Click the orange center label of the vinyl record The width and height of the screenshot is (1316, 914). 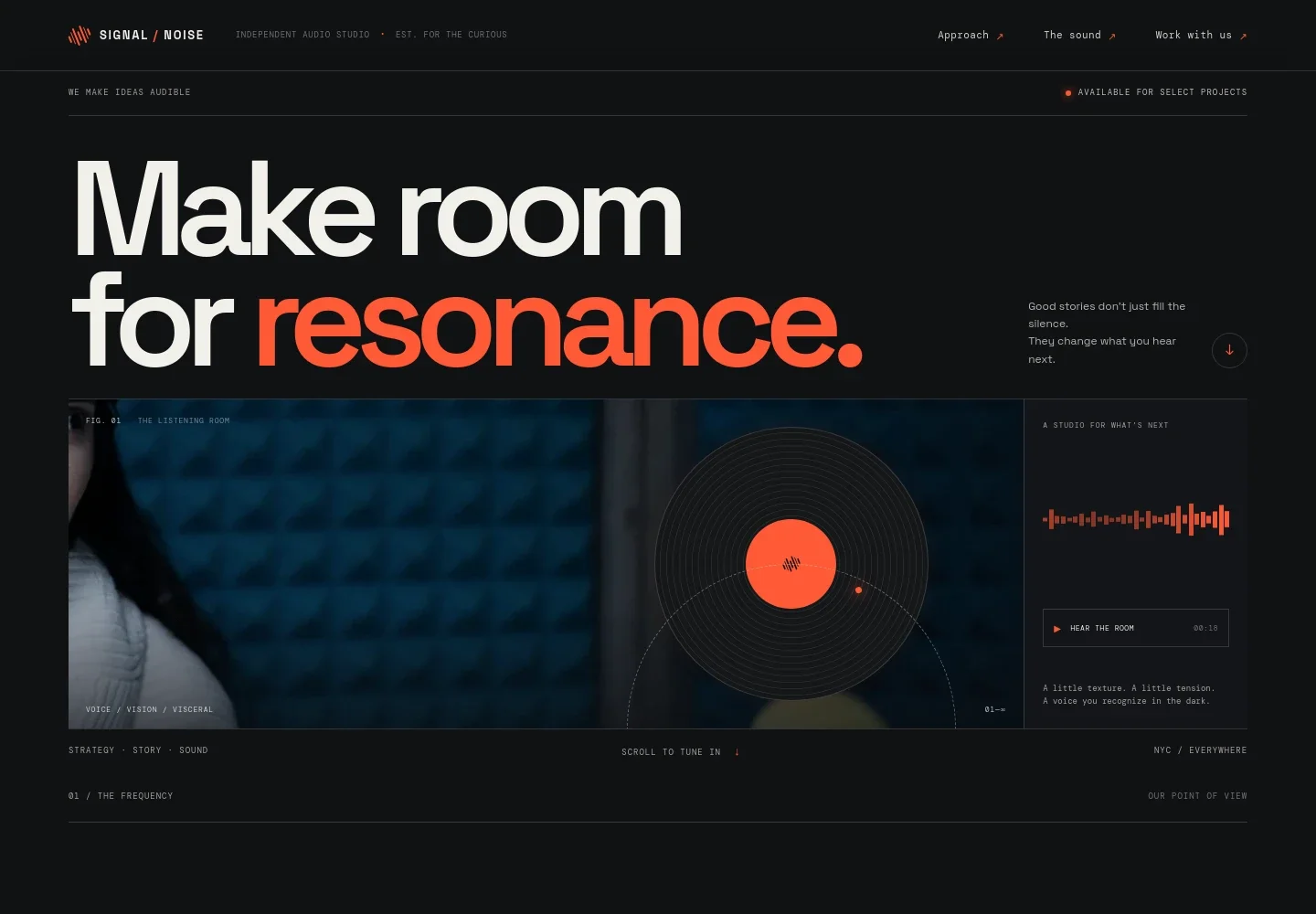point(791,564)
